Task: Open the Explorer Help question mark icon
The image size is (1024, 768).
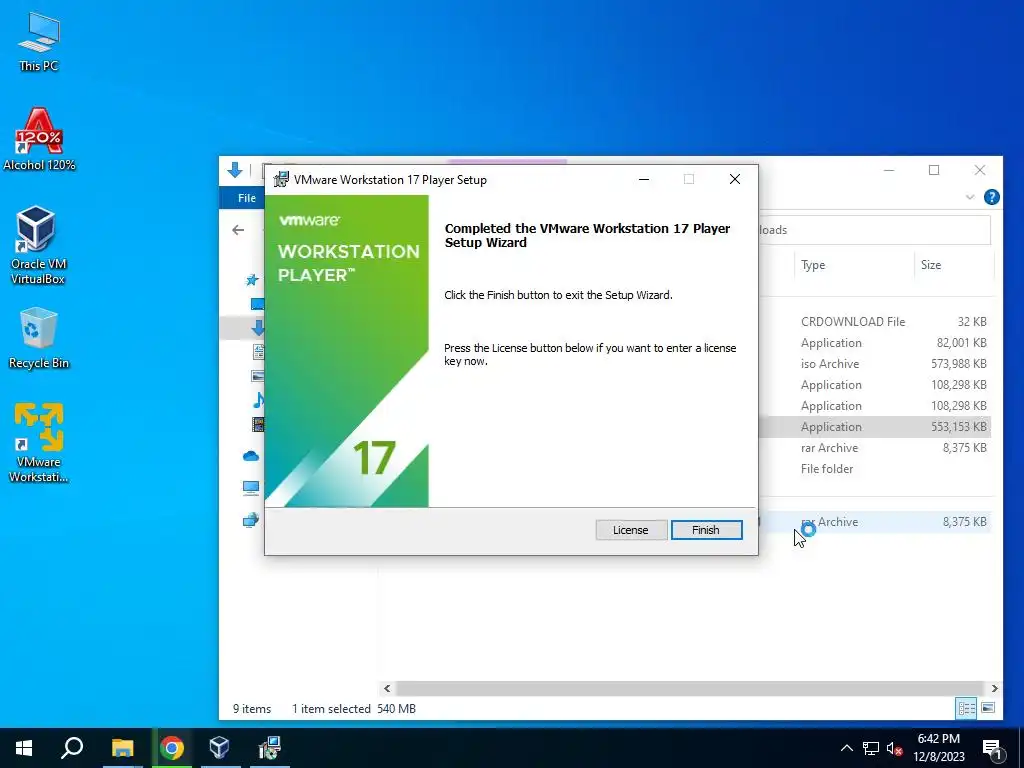Action: coord(991,197)
